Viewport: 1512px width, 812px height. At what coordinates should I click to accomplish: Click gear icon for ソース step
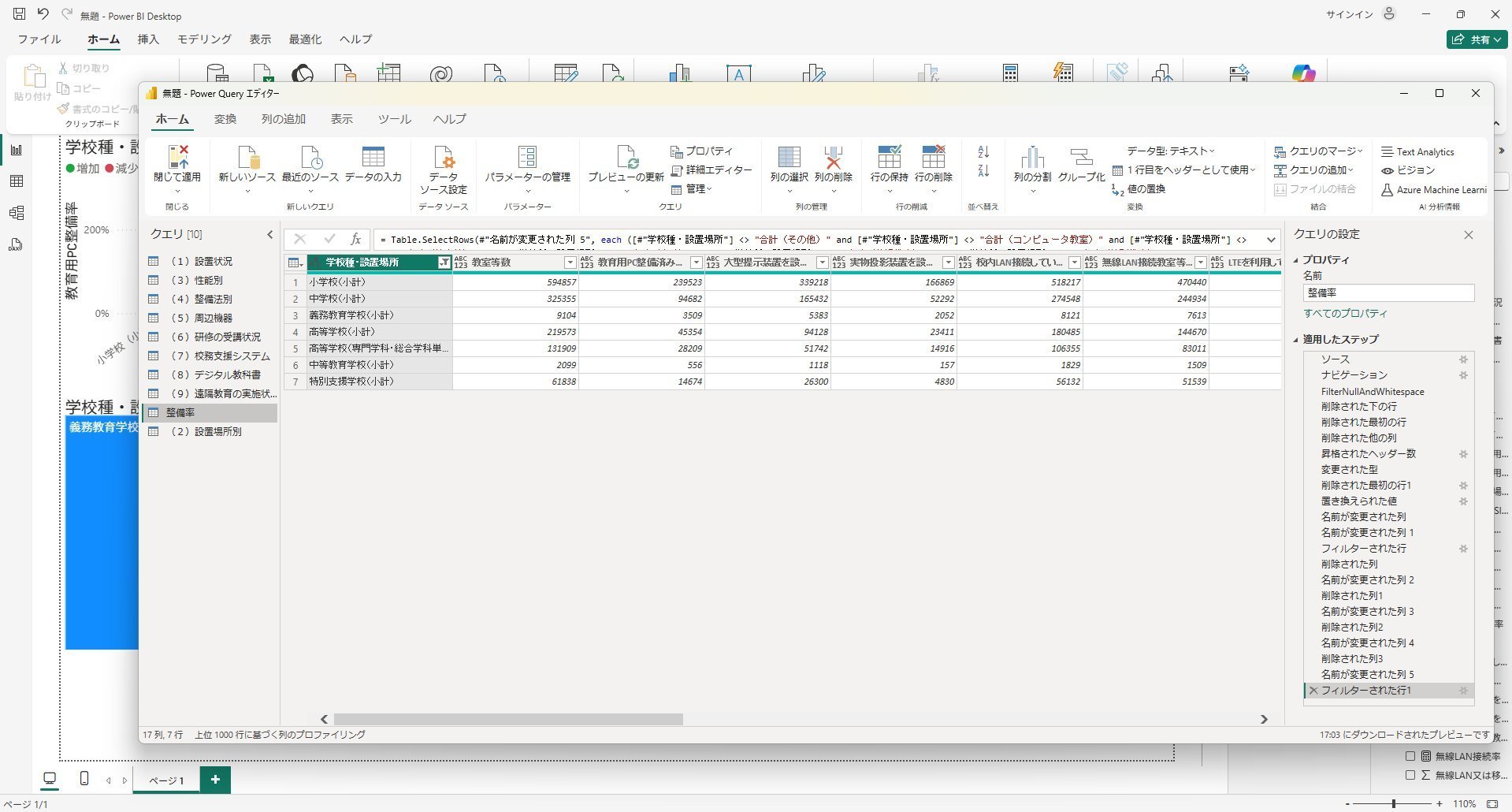(1463, 359)
